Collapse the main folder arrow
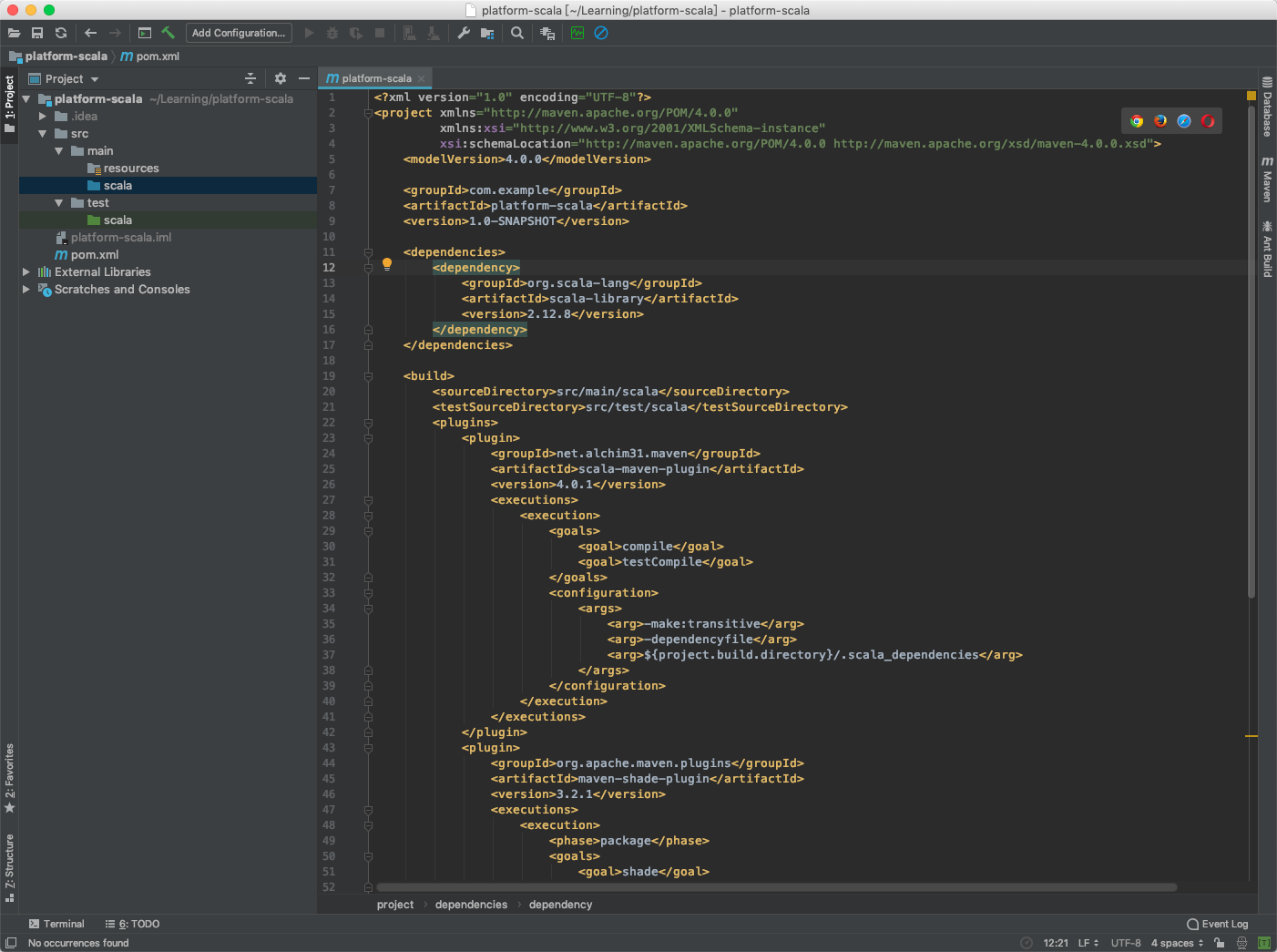The image size is (1277, 952). pos(59,150)
